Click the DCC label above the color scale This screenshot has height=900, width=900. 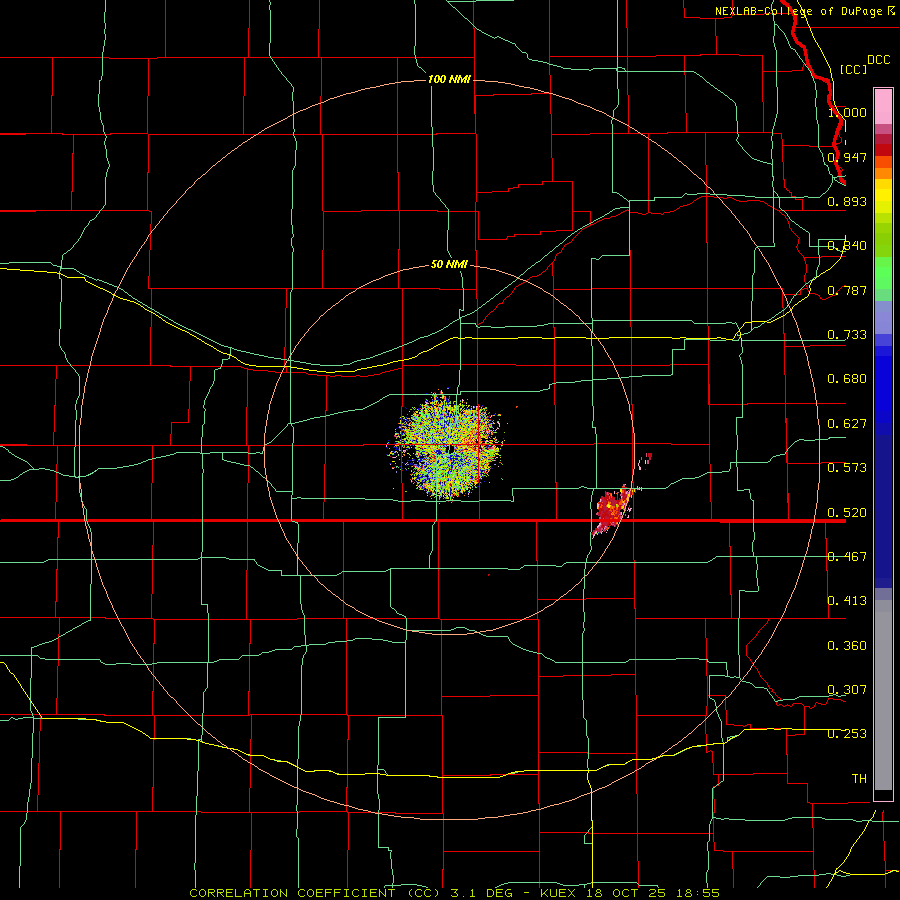pyautogui.click(x=879, y=60)
